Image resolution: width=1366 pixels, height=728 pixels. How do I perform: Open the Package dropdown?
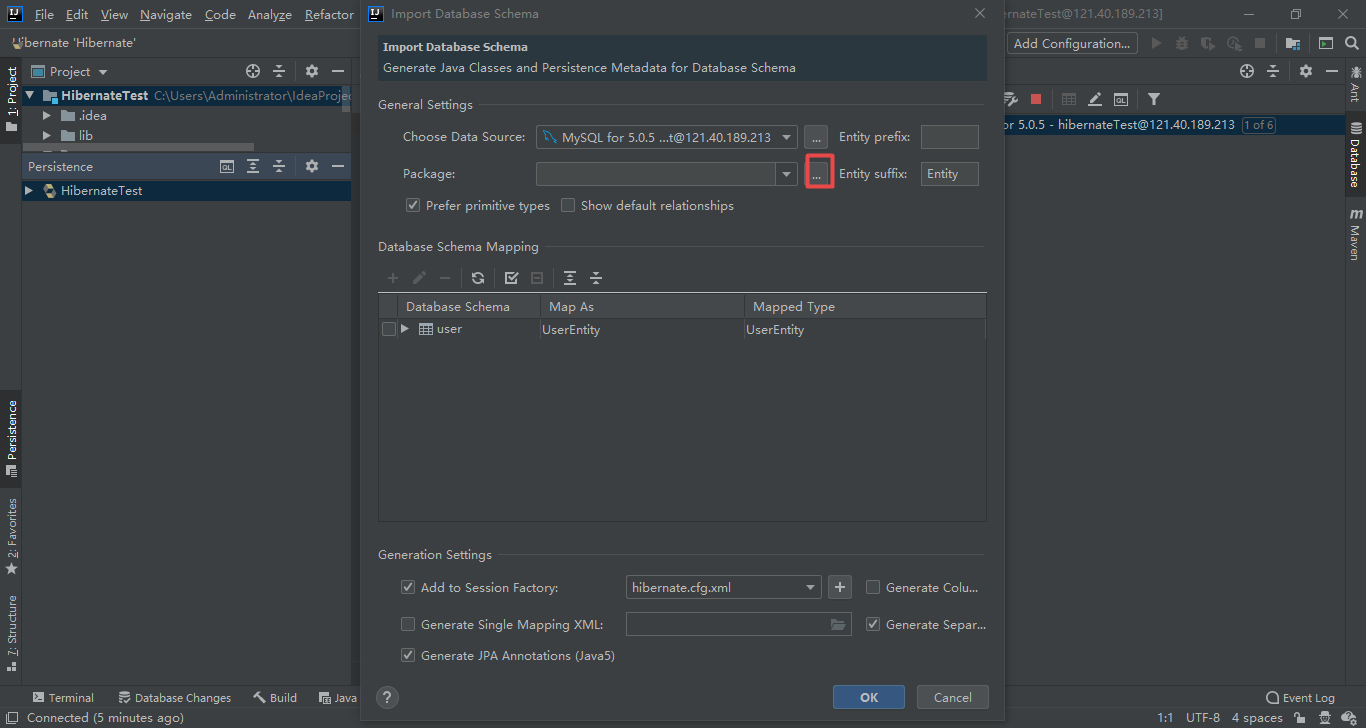click(786, 173)
